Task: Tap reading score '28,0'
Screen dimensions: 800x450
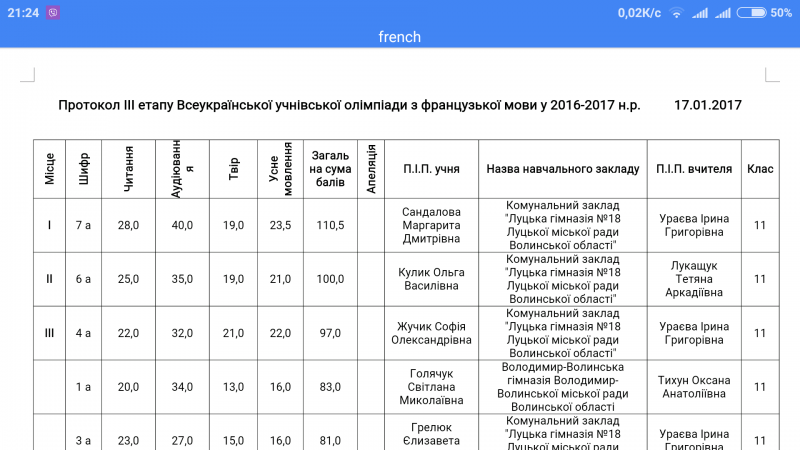Action: point(128,225)
